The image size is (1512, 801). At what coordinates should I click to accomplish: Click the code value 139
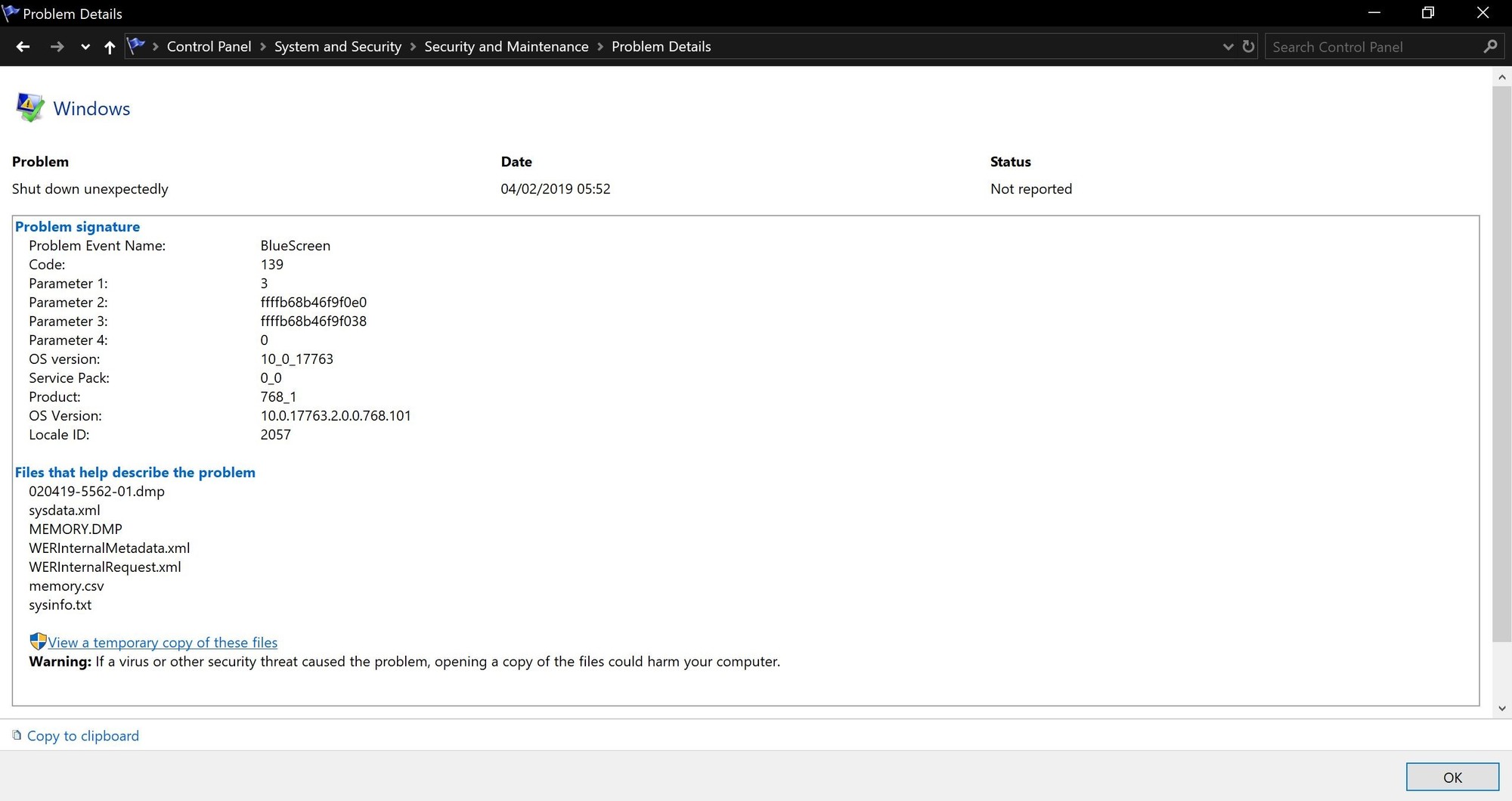coord(272,265)
